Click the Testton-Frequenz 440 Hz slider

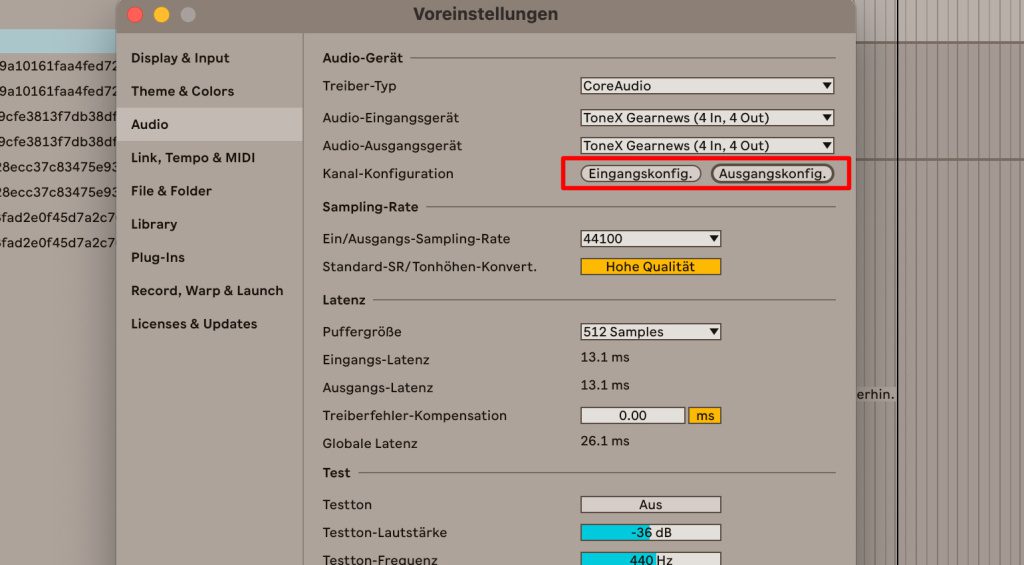[x=650, y=559]
